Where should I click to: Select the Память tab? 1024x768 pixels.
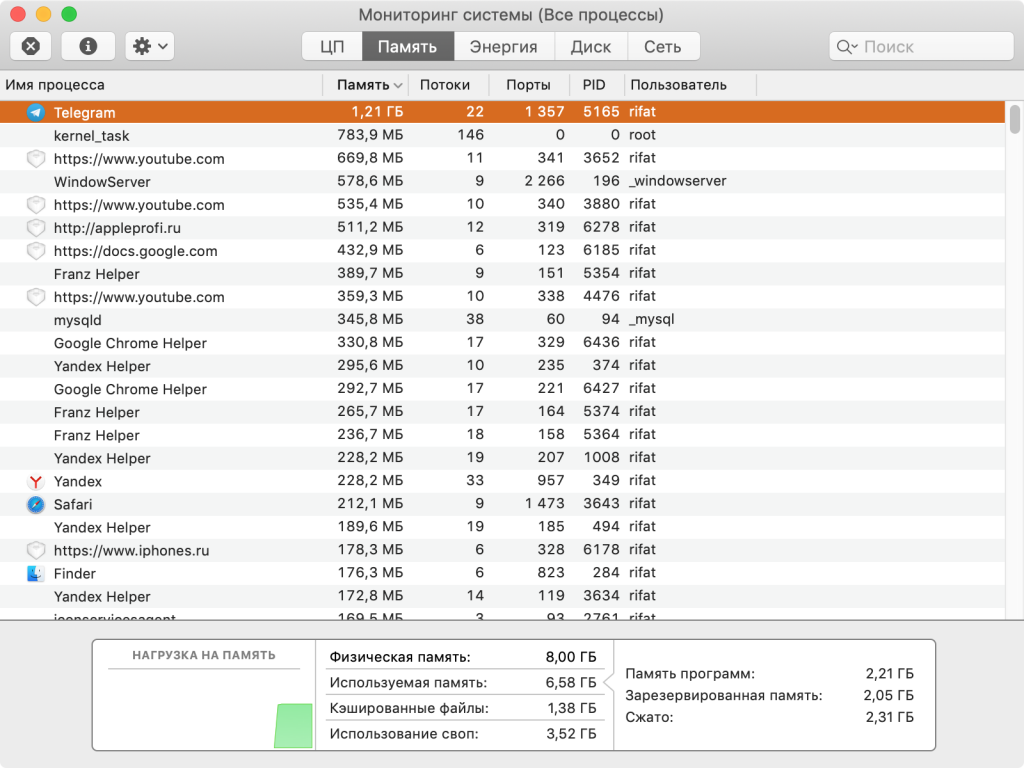(408, 46)
